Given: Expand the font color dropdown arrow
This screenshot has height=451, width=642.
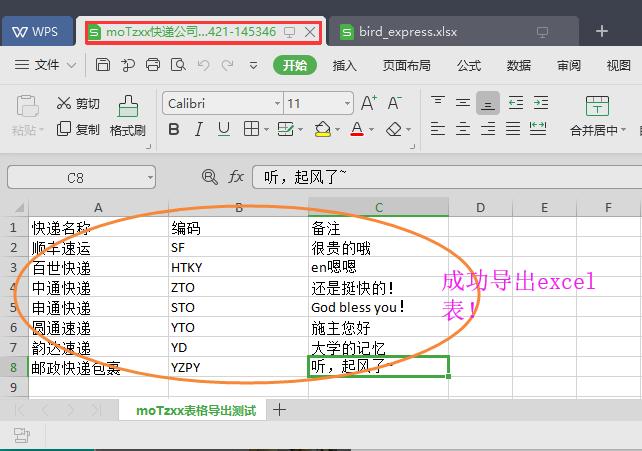Looking at the screenshot, I should pos(371,130).
